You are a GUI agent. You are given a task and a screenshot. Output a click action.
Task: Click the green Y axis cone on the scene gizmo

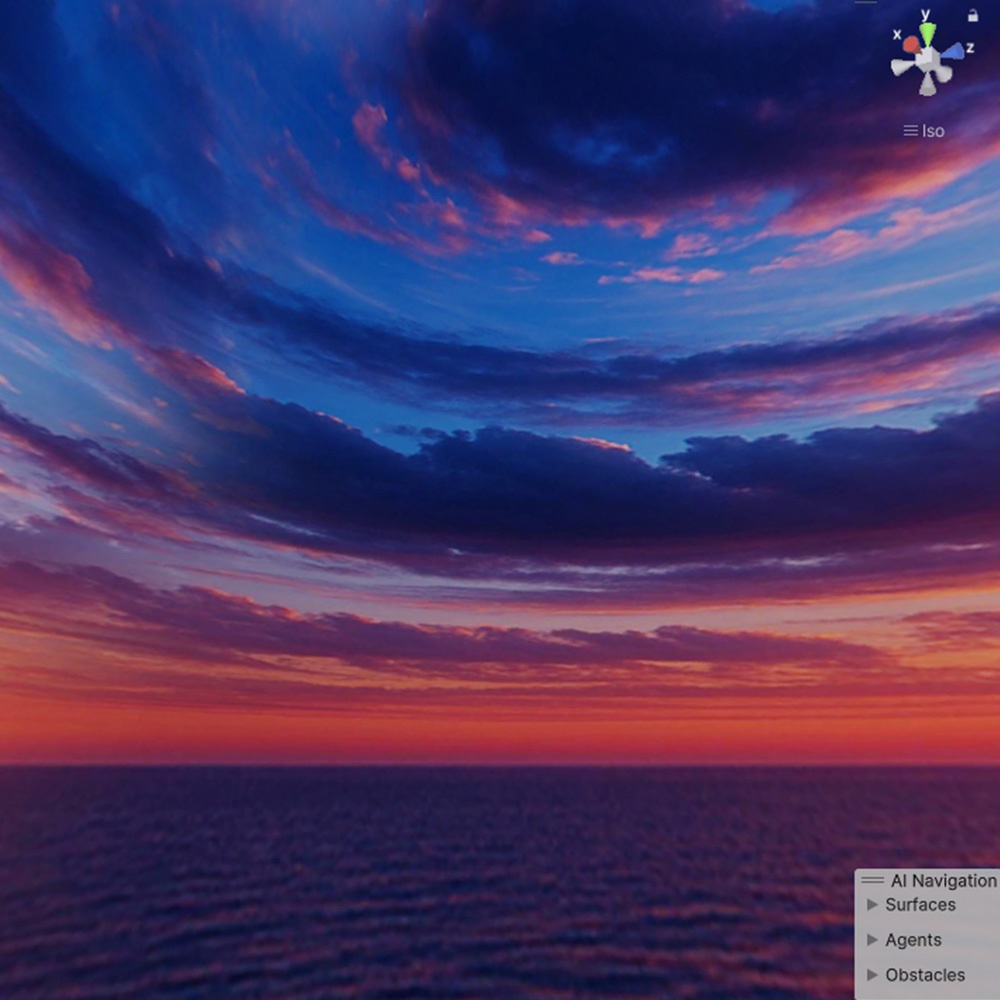tap(928, 34)
